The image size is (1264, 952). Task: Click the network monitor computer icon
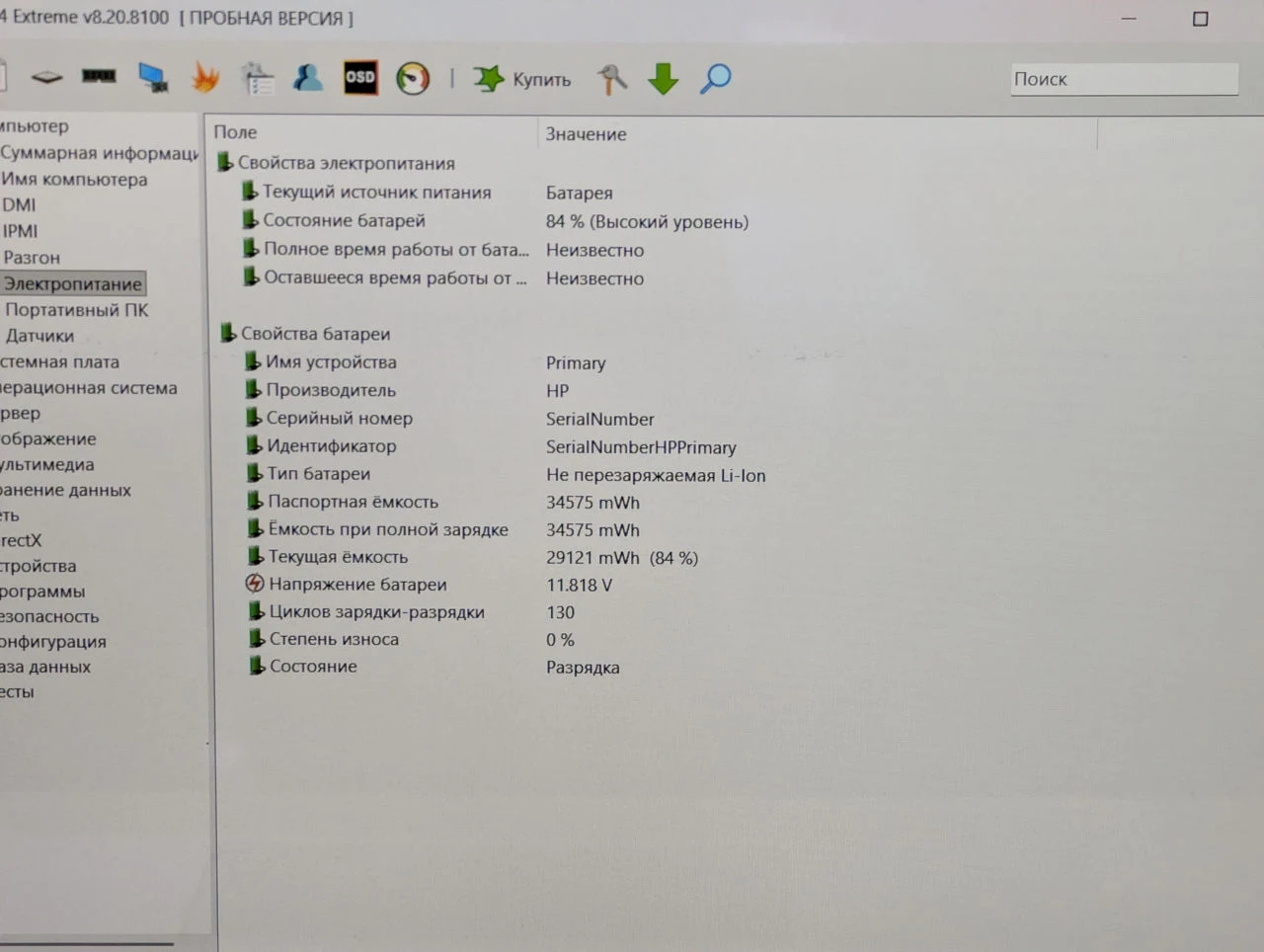pyautogui.click(x=153, y=77)
